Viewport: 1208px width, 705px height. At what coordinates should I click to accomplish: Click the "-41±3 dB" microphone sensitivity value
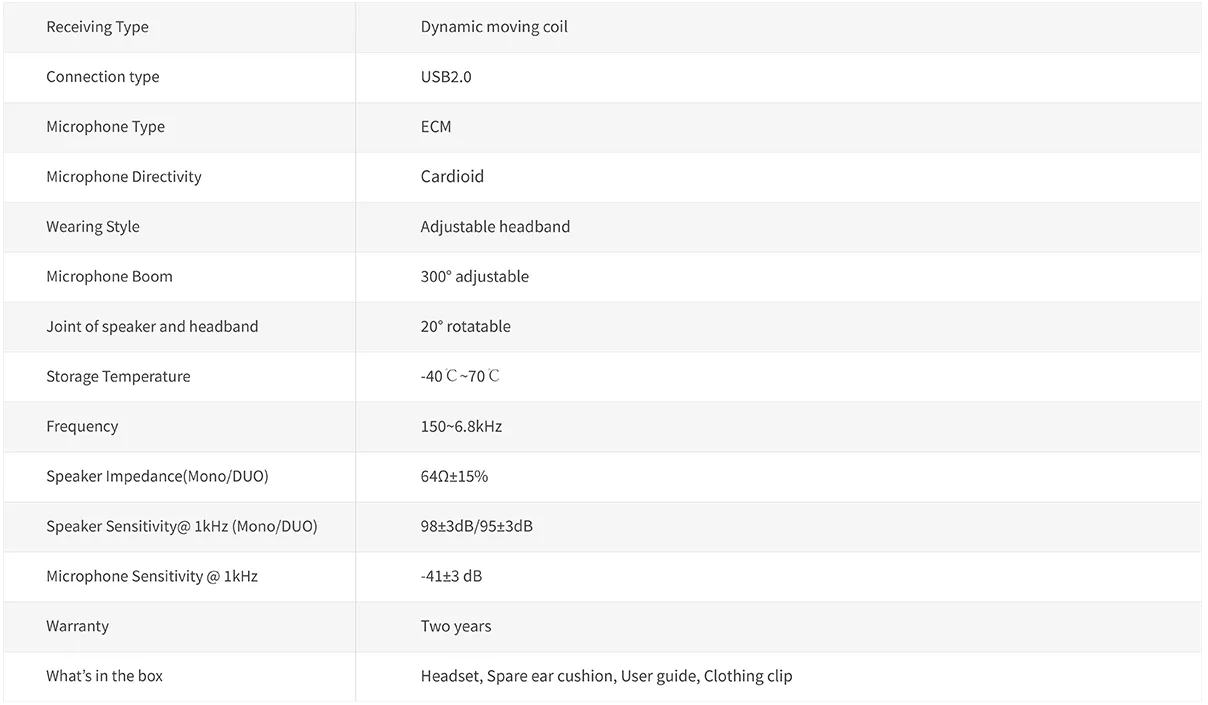[451, 577]
